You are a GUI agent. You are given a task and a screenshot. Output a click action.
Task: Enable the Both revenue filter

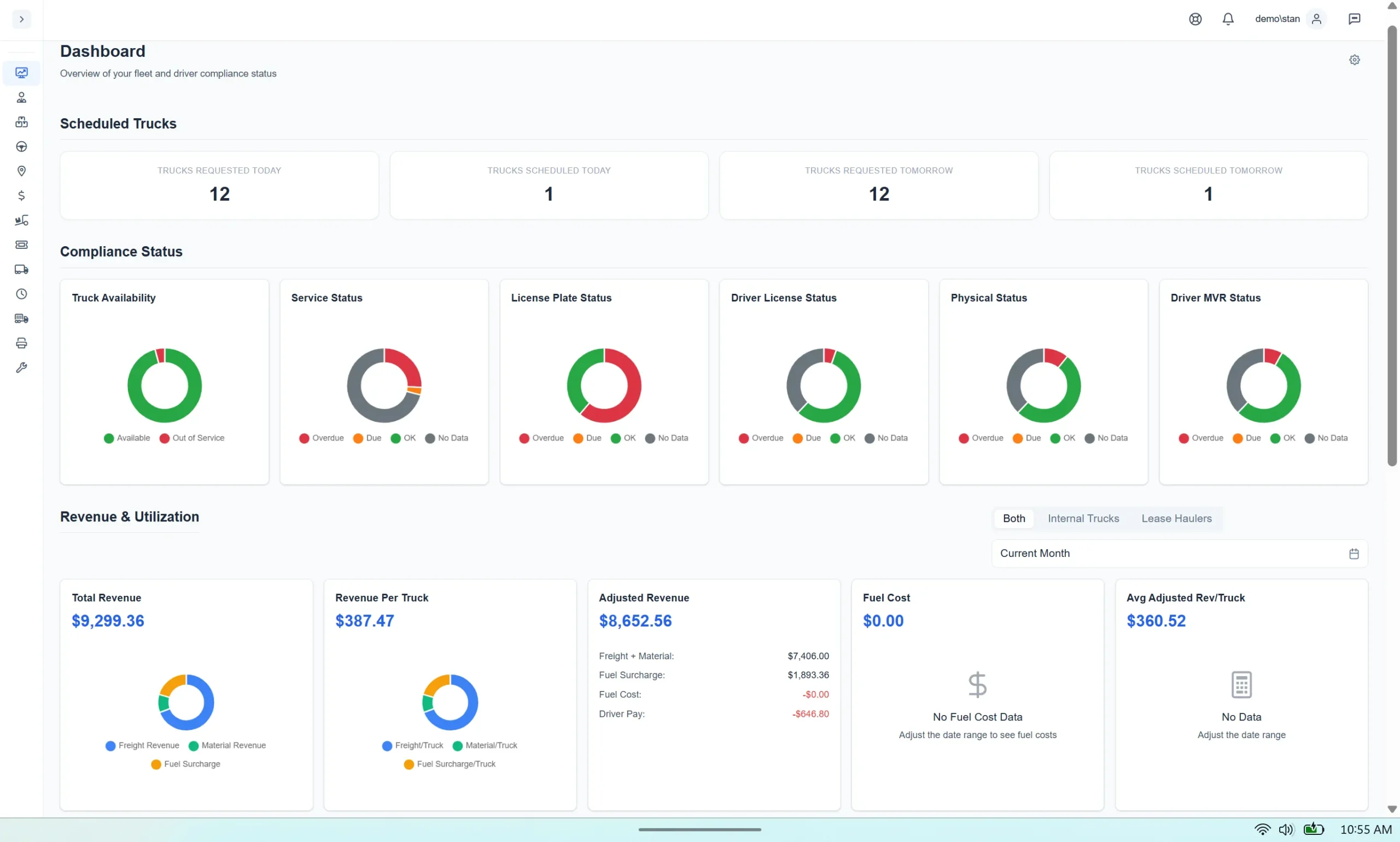[1013, 518]
